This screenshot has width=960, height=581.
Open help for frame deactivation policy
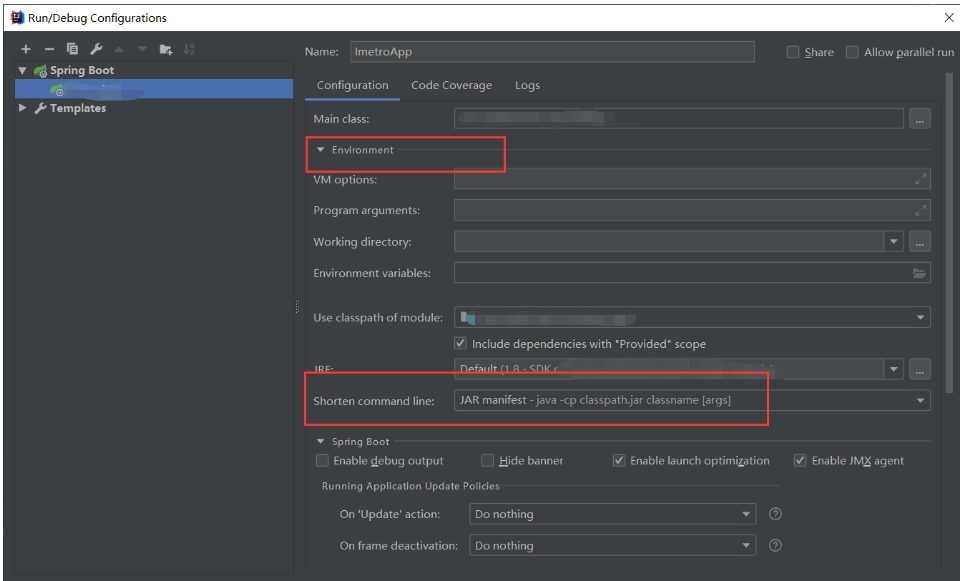click(x=775, y=545)
